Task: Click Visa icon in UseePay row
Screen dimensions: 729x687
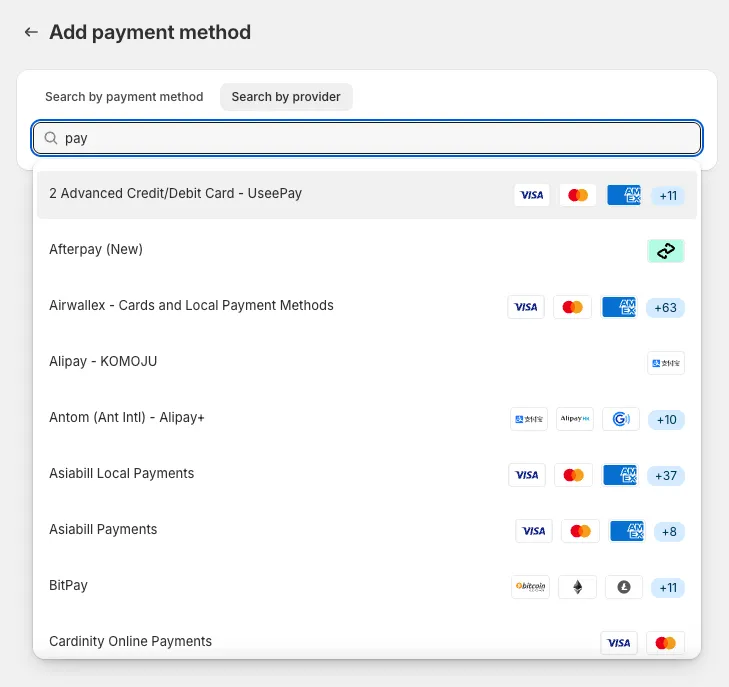Action: click(x=531, y=195)
